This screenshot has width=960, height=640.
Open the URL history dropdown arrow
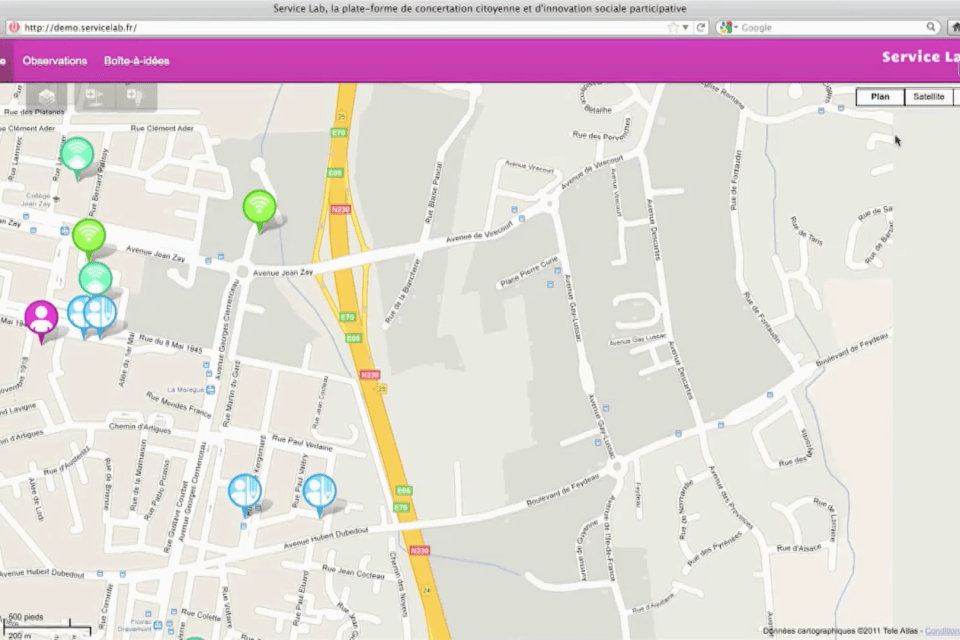(x=686, y=27)
